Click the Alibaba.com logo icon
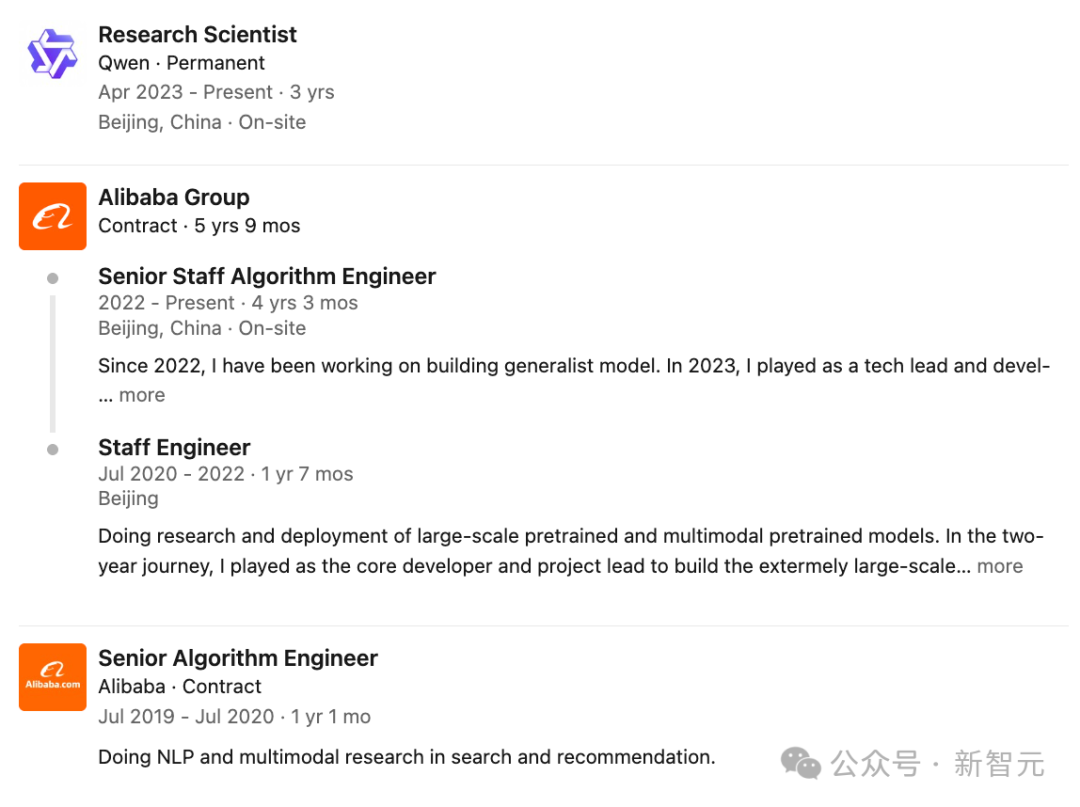 (x=52, y=677)
